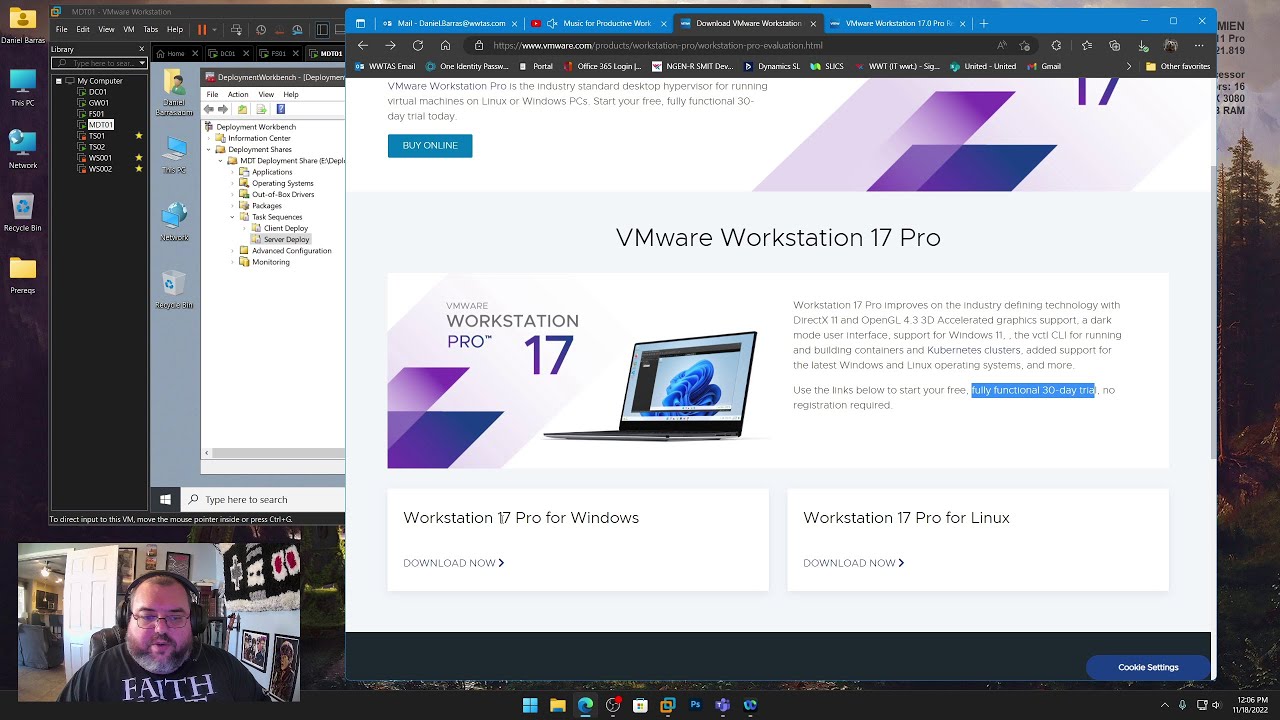Click the BUY ONLINE button

[430, 145]
